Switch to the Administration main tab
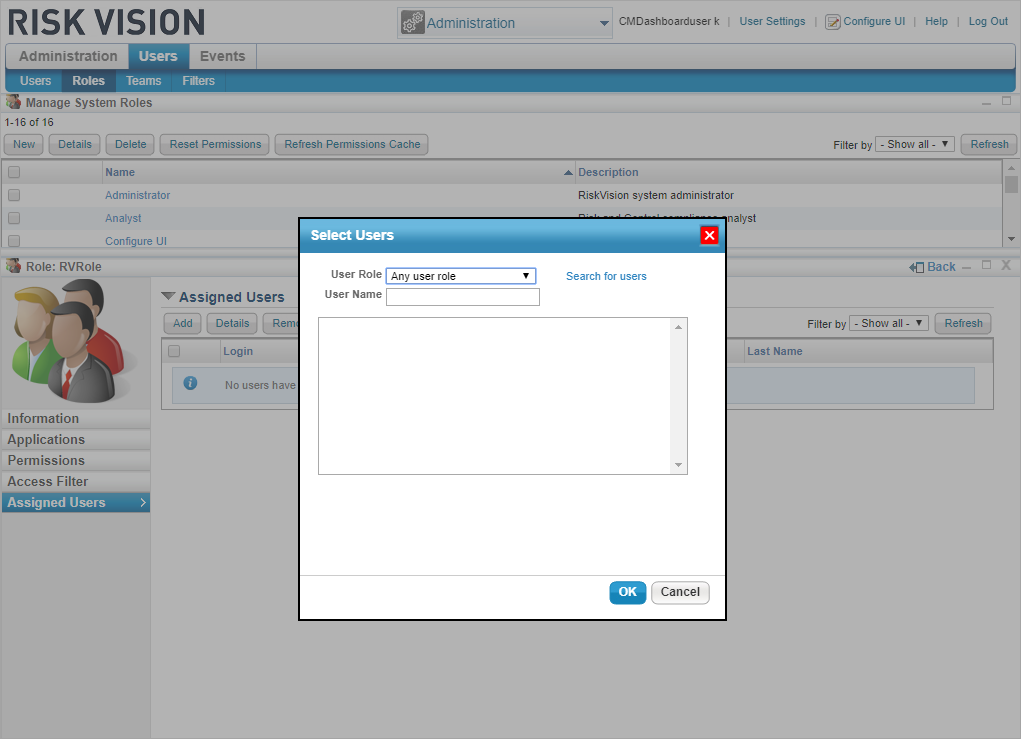Viewport: 1021px width, 739px height. pyautogui.click(x=68, y=56)
